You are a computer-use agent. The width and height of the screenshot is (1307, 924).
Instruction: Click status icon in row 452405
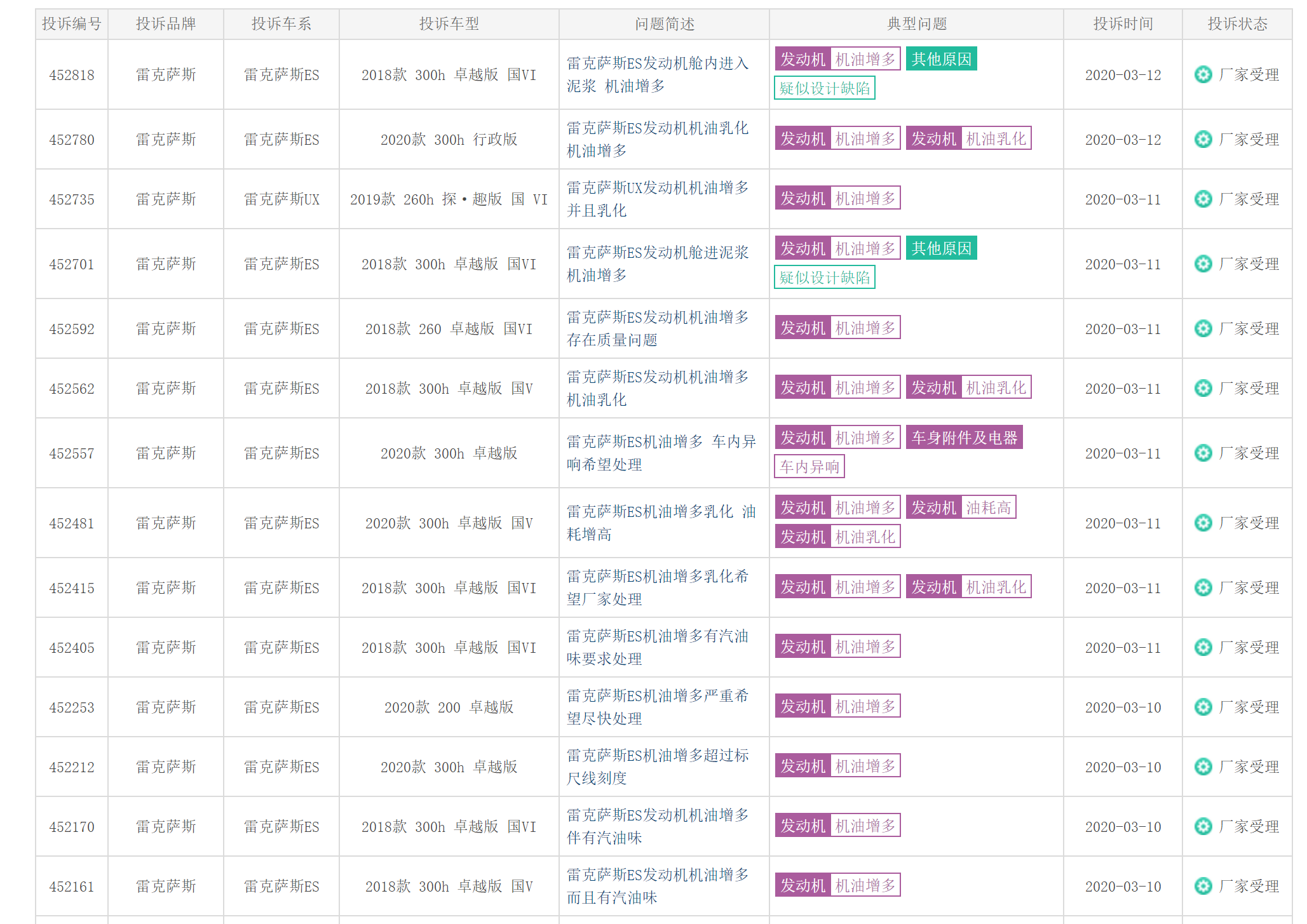pos(1203,647)
